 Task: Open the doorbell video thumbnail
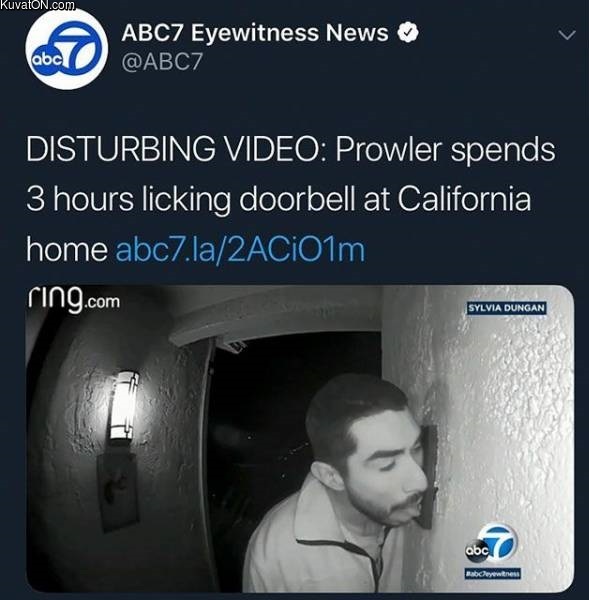[x=300, y=439]
